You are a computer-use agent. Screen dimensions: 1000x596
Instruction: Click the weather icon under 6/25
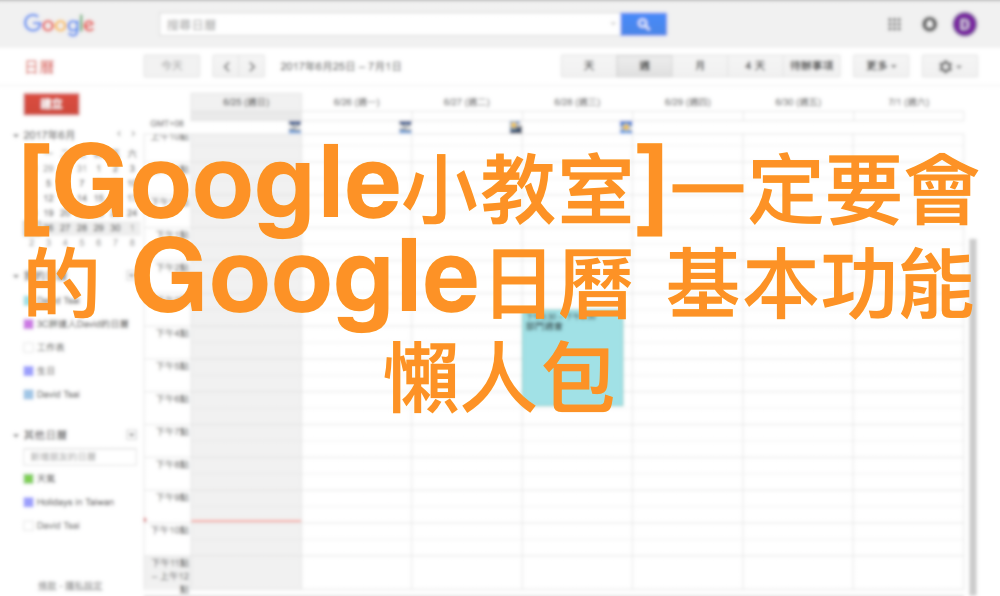pos(295,127)
